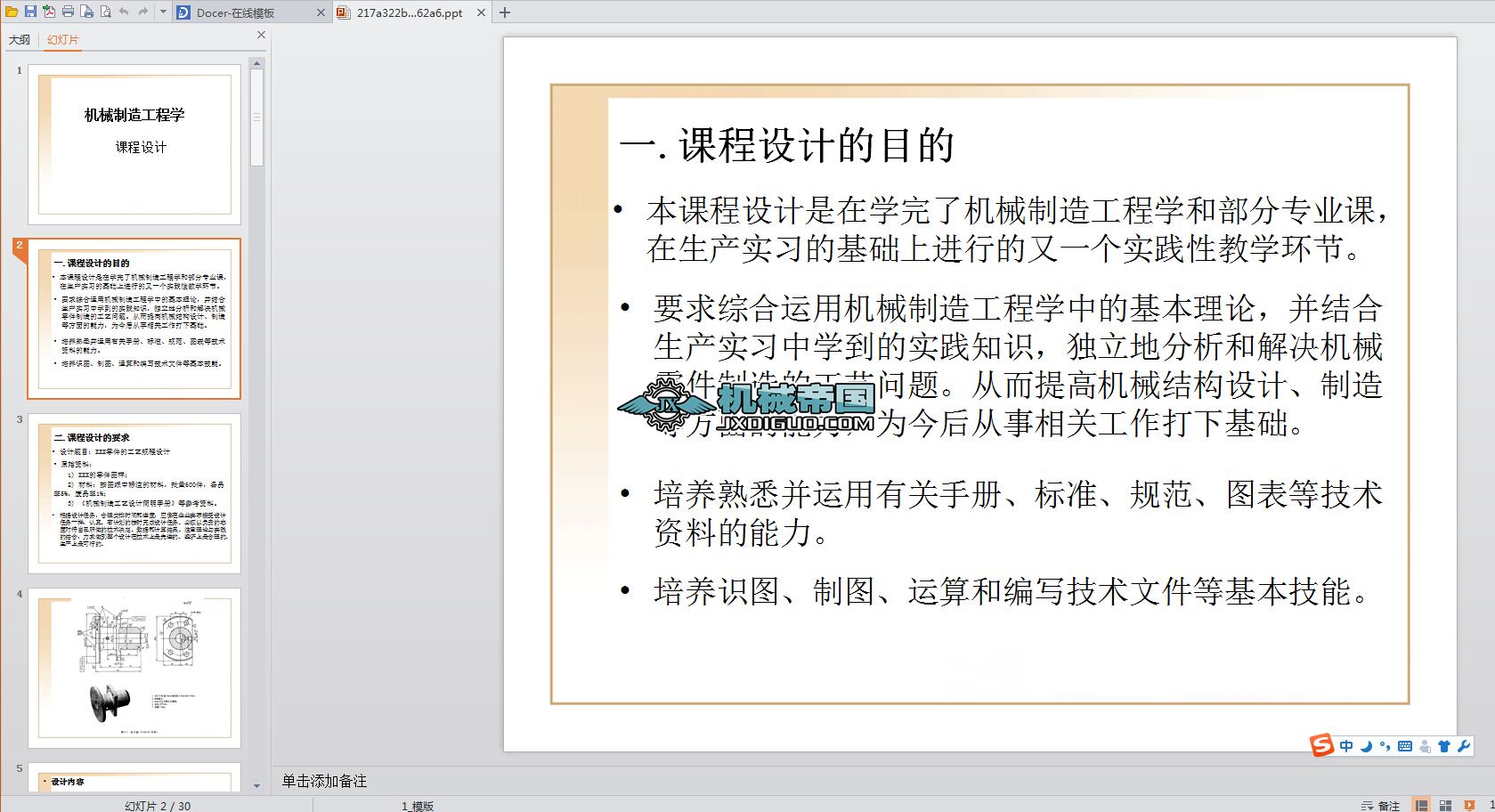Close the 217a322b...62a6.ppt tab

(x=482, y=12)
